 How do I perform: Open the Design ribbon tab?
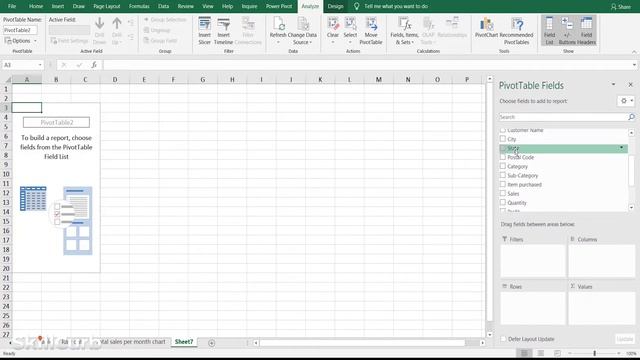click(336, 6)
